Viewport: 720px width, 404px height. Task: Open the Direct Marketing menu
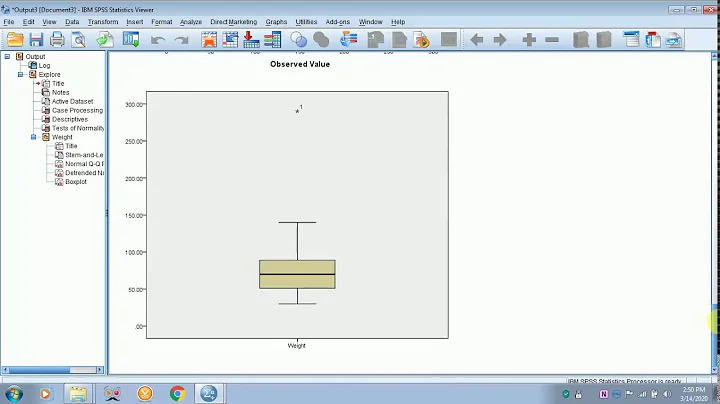click(234, 22)
